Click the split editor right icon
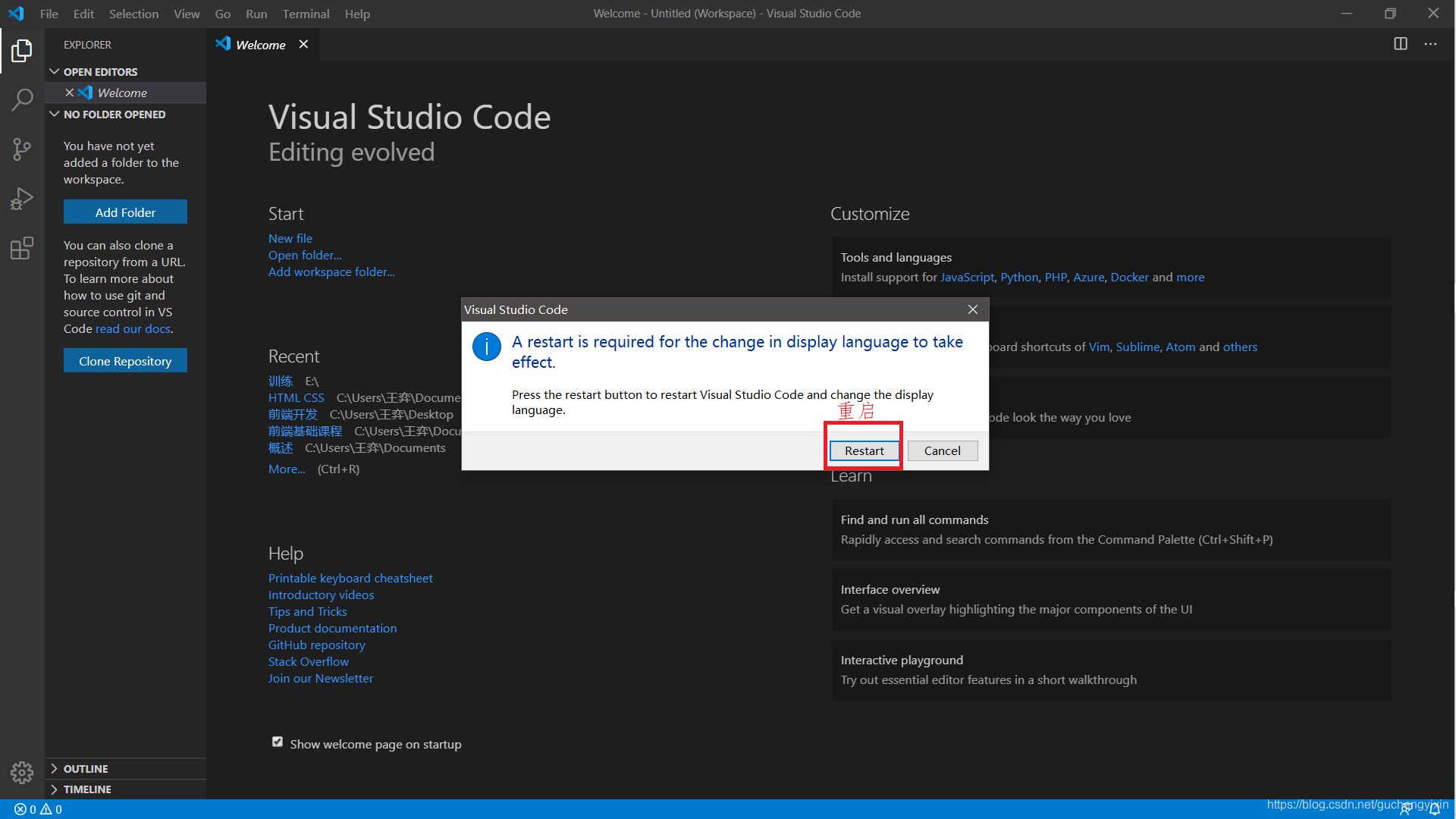The width and height of the screenshot is (1456, 819). click(1401, 44)
